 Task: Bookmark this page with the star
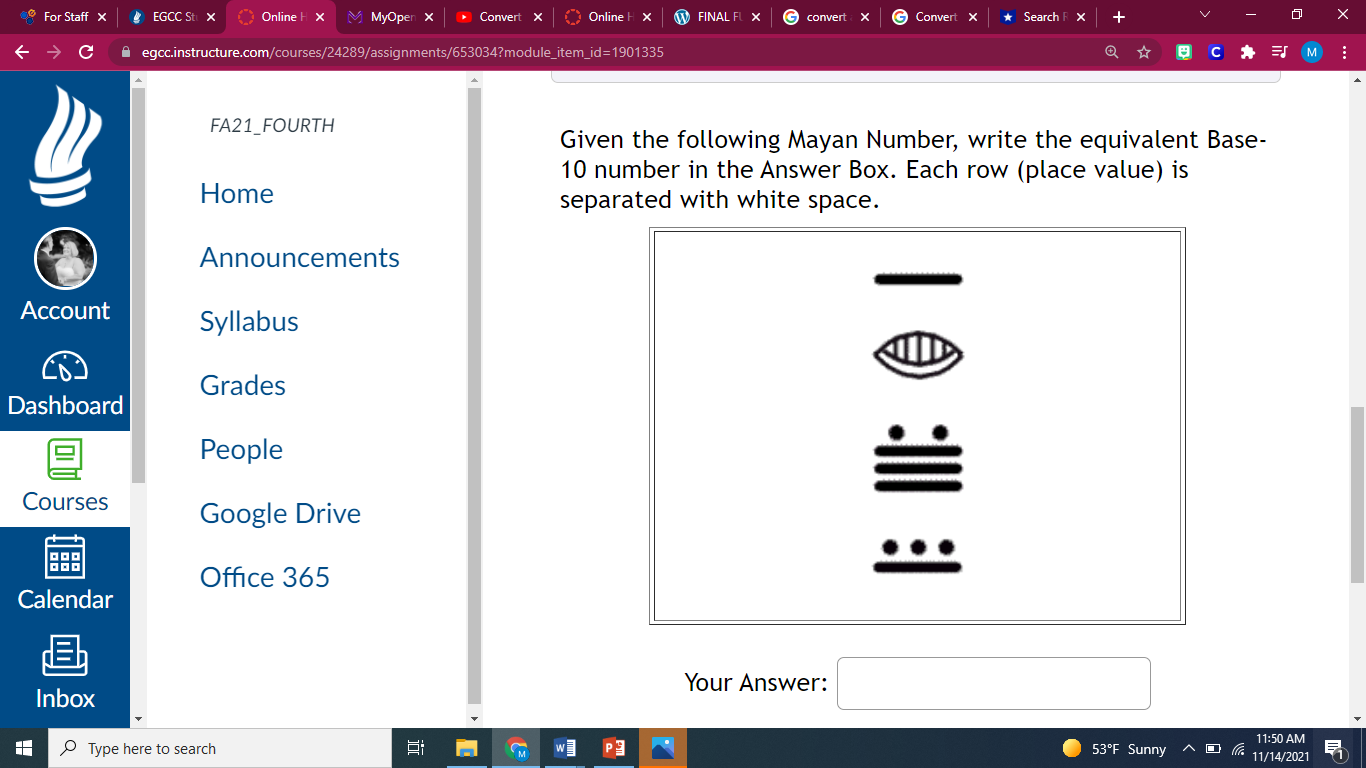pyautogui.click(x=1144, y=52)
